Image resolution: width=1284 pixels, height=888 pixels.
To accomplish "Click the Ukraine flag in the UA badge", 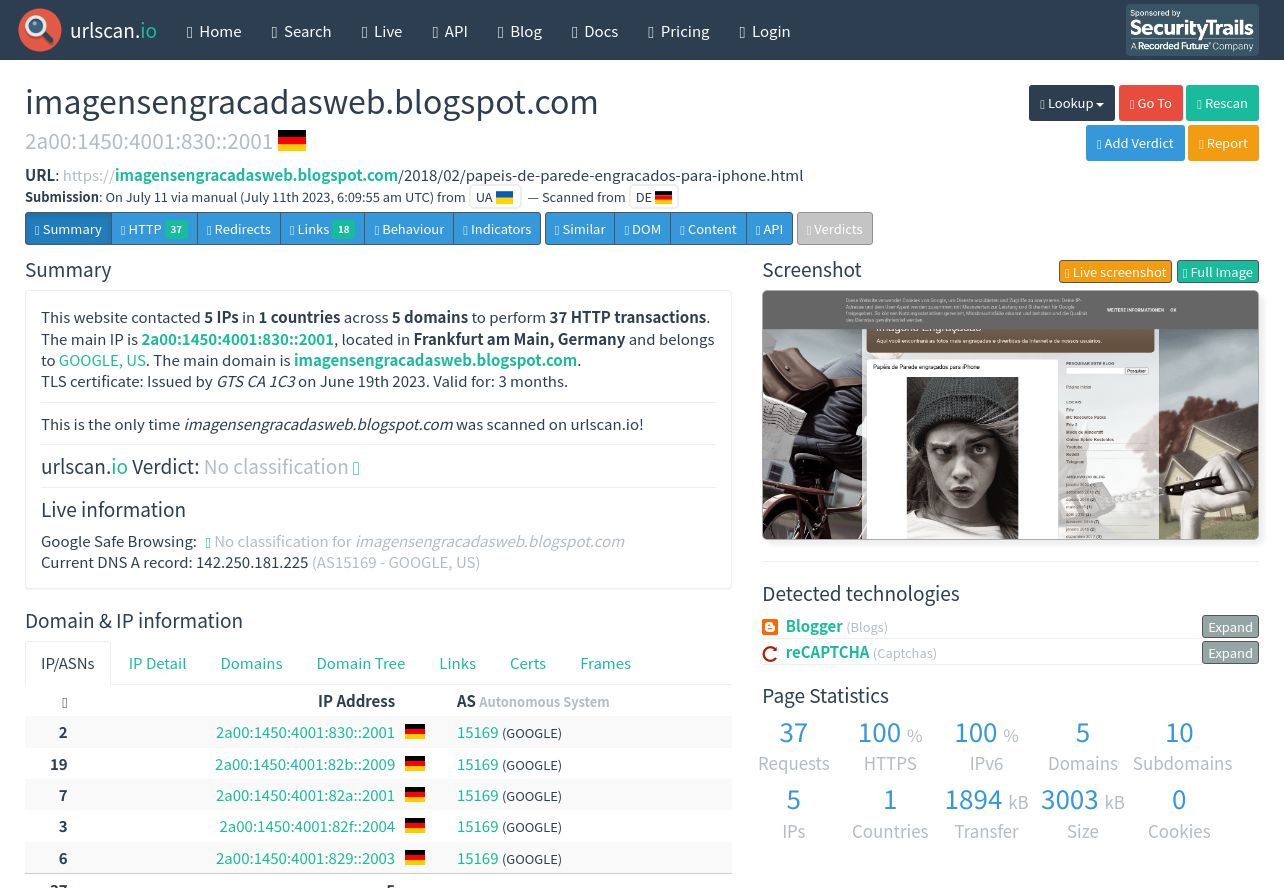I will 505,197.
